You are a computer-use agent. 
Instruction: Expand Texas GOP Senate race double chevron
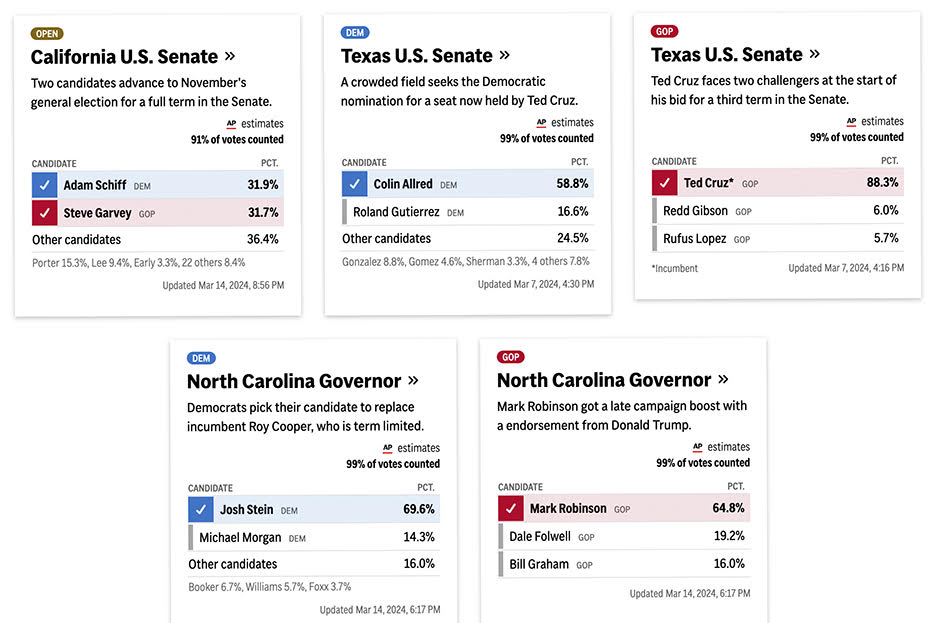[x=815, y=54]
